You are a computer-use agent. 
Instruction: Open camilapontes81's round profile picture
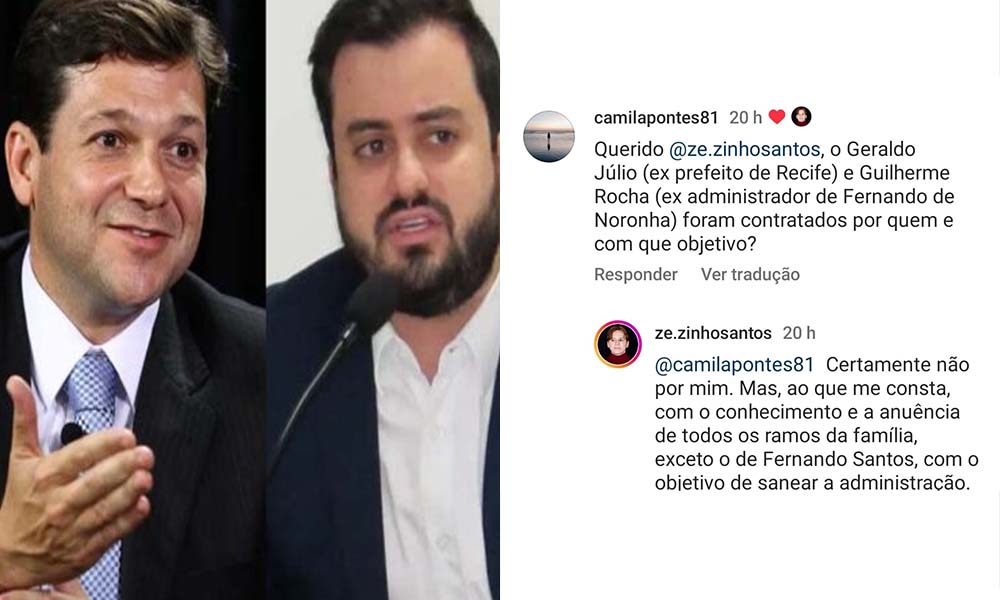(548, 136)
